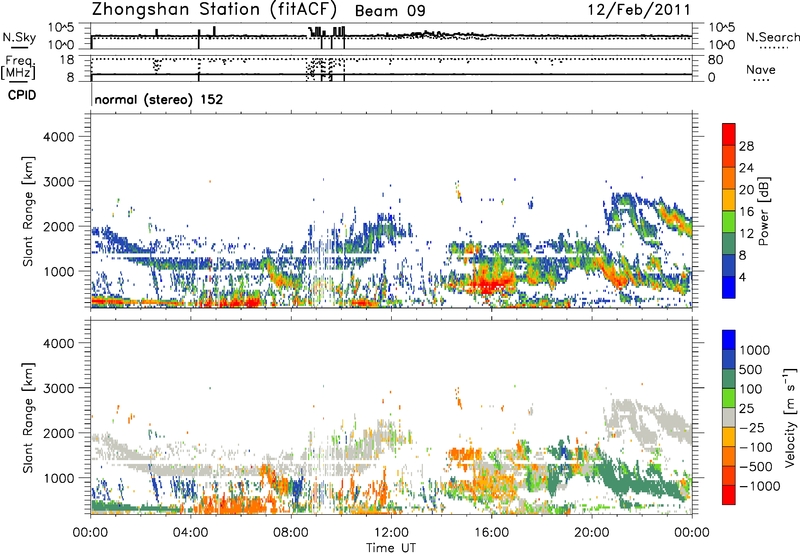Click the 3000 tick of velocity panel
The width and height of the screenshot is (800, 554).
tap(58, 388)
